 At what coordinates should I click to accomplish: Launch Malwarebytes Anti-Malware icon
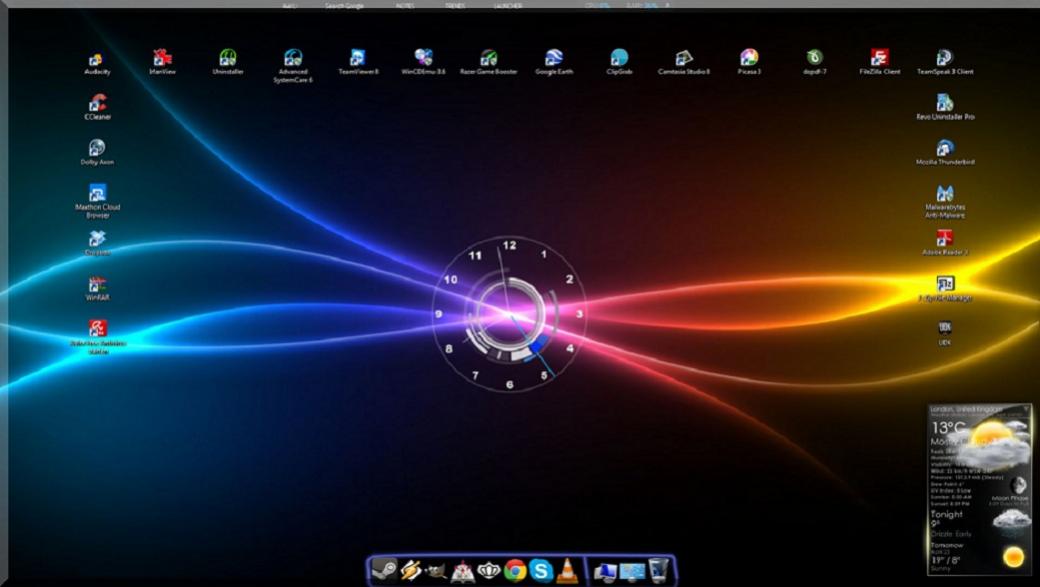coord(944,195)
